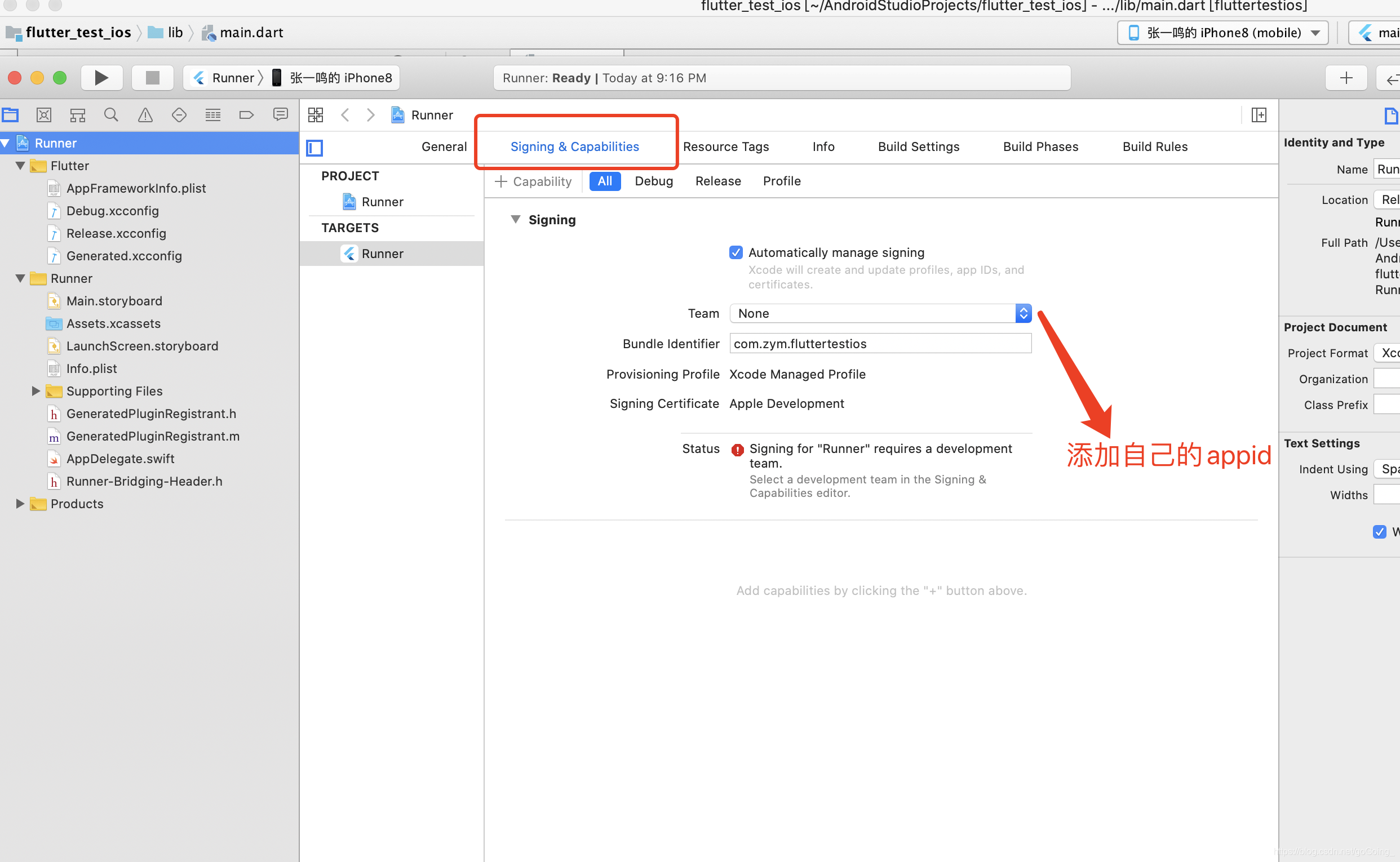Open Runner-Bridging-Header.h file
This screenshot has width=1400, height=862.
[144, 481]
